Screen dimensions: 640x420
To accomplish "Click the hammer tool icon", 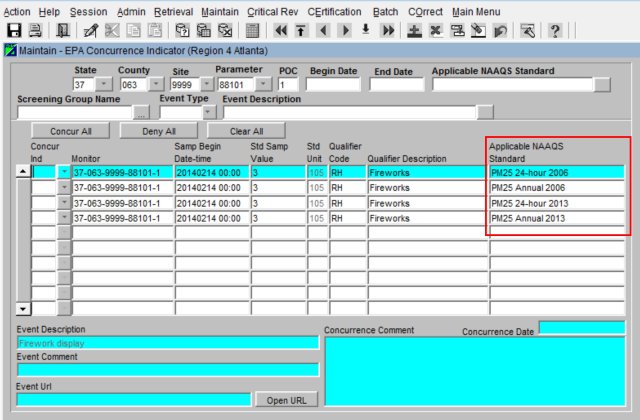I will tap(527, 31).
